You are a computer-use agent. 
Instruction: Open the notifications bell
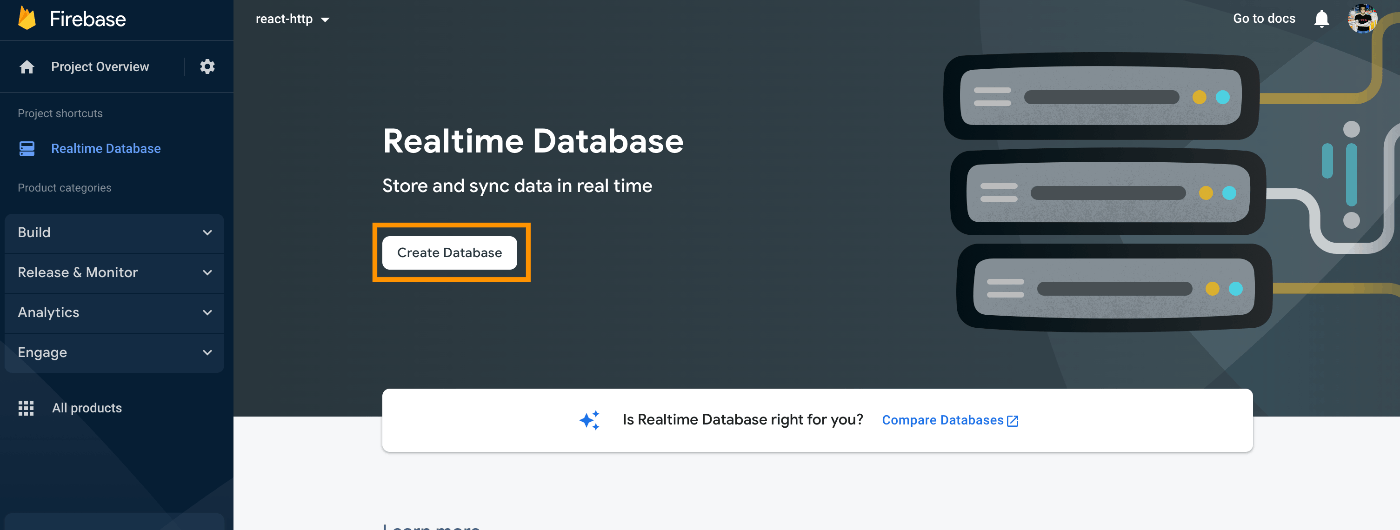pos(1322,19)
